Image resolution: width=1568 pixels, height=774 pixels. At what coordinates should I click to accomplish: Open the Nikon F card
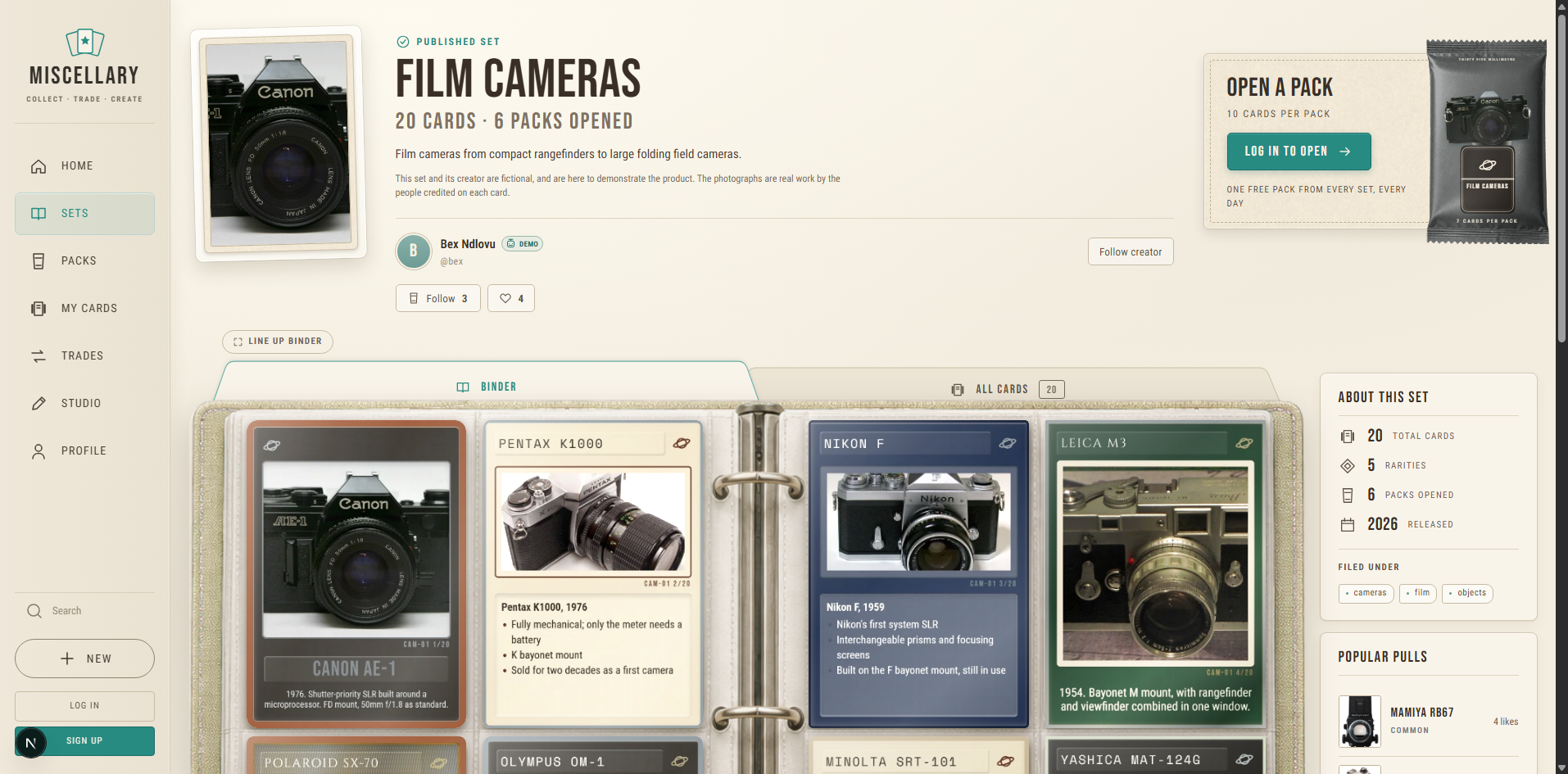coord(918,574)
